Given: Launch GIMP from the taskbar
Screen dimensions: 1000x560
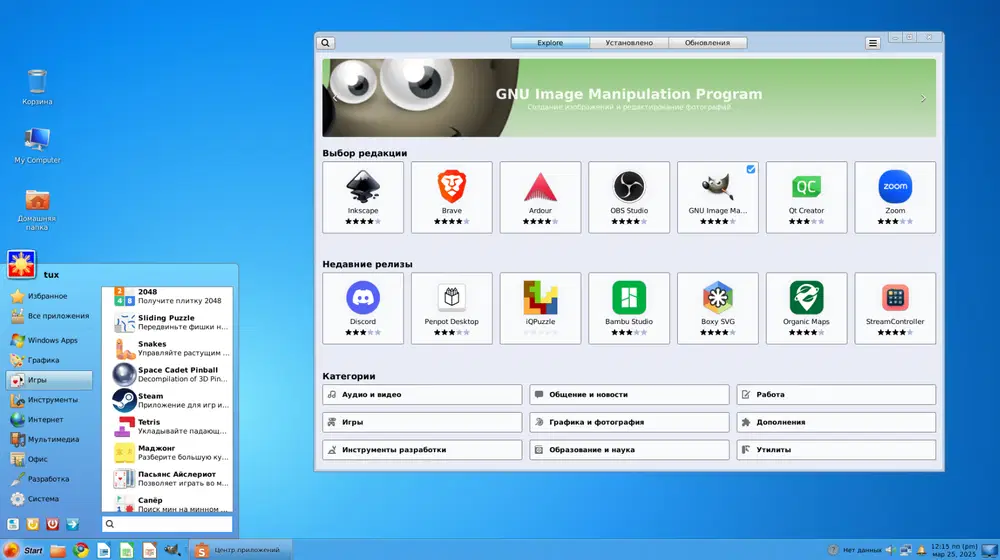Looking at the screenshot, I should [172, 550].
